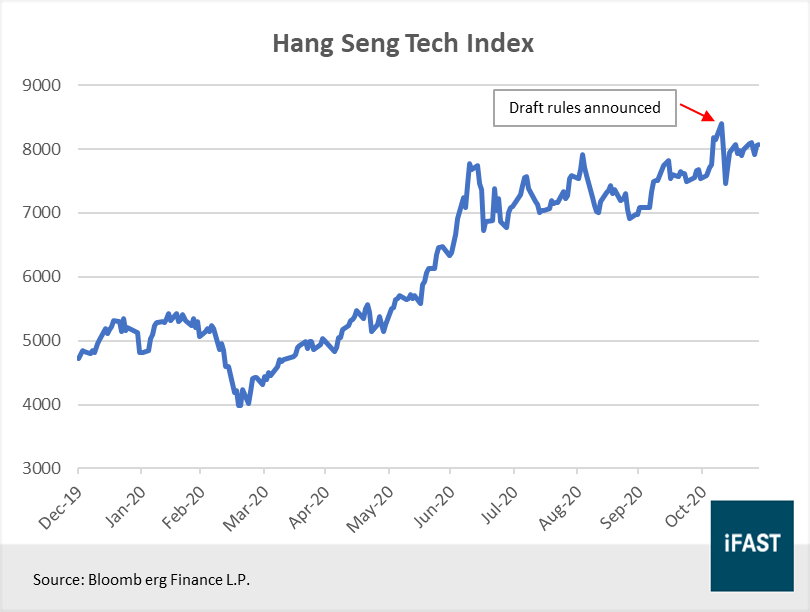
Task: Select the May-20 x-axis label
Action: point(368,505)
